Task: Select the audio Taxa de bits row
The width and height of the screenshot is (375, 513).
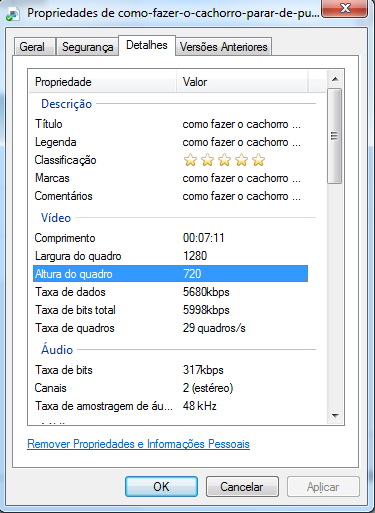Action: (x=170, y=370)
